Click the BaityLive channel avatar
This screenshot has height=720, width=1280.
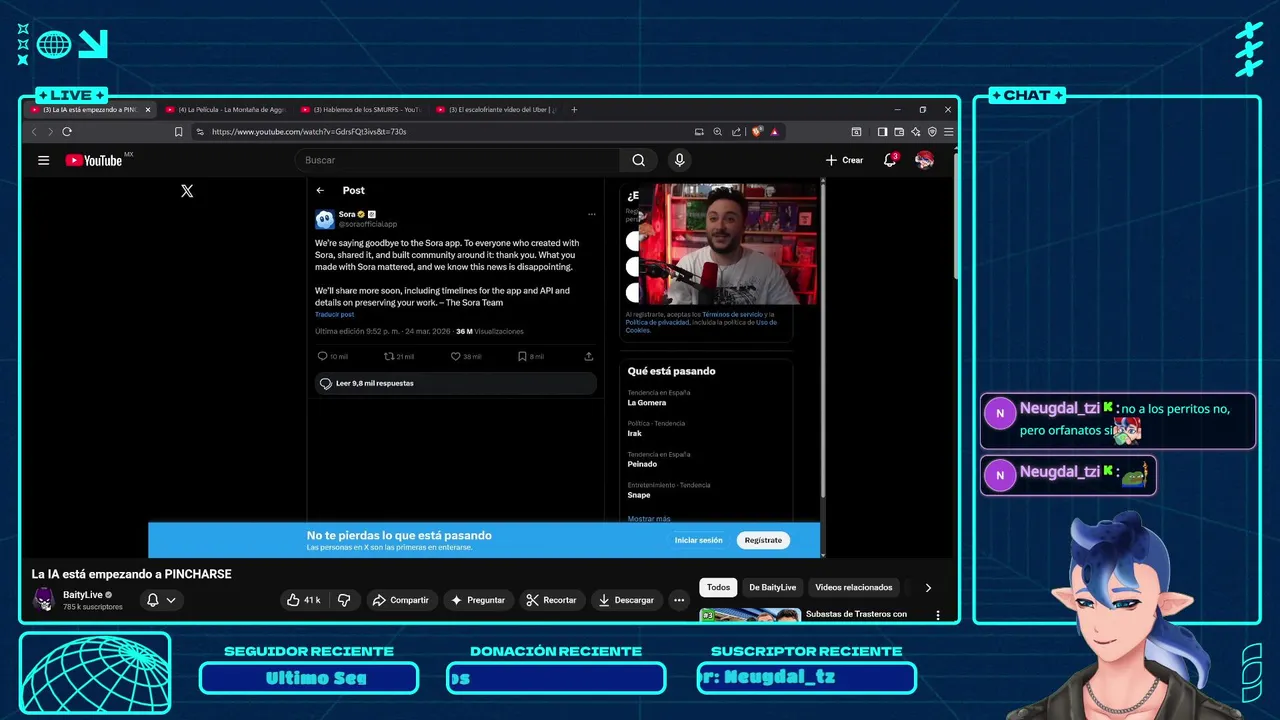click(x=44, y=600)
